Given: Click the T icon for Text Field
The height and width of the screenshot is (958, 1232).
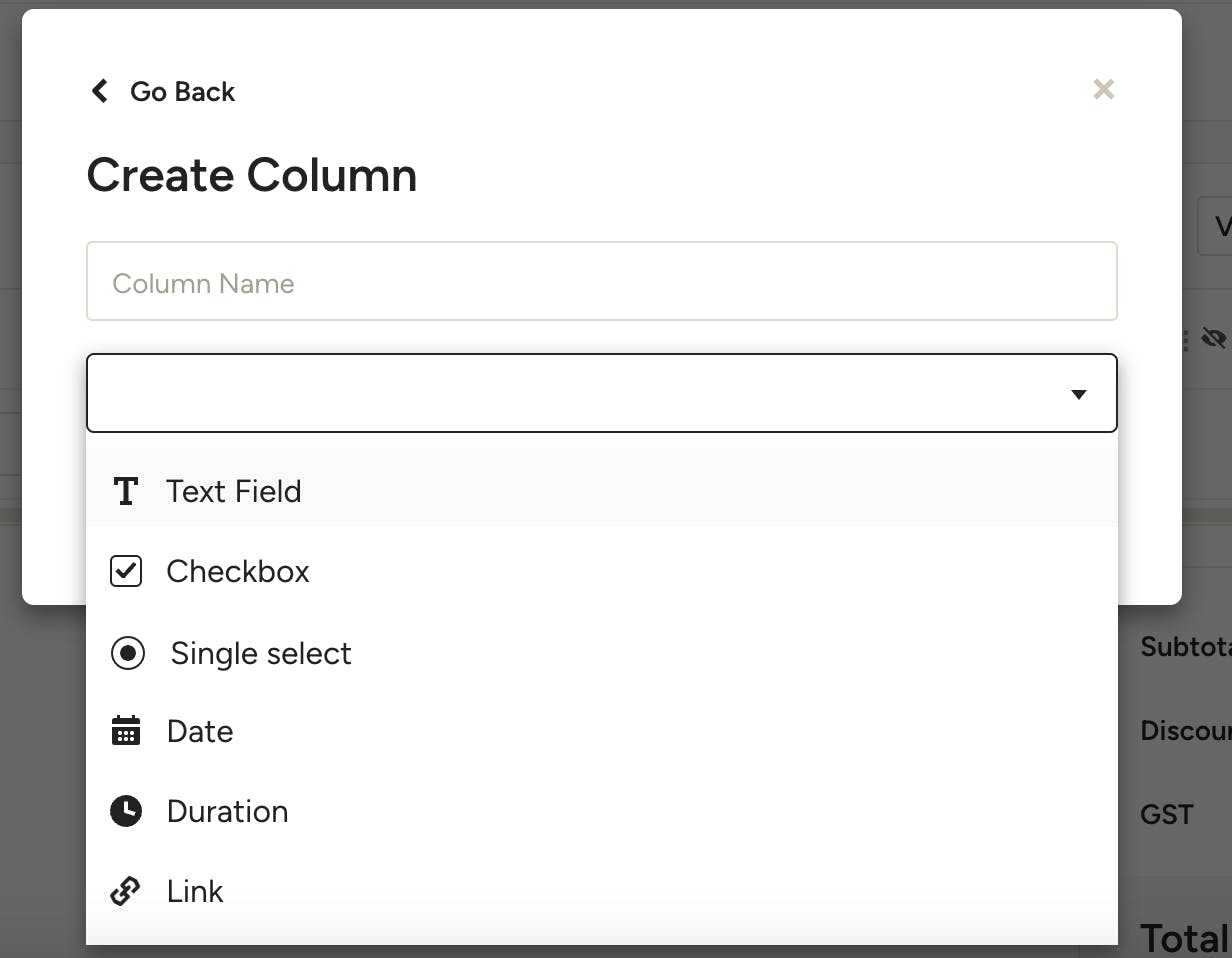Looking at the screenshot, I should pyautogui.click(x=126, y=491).
